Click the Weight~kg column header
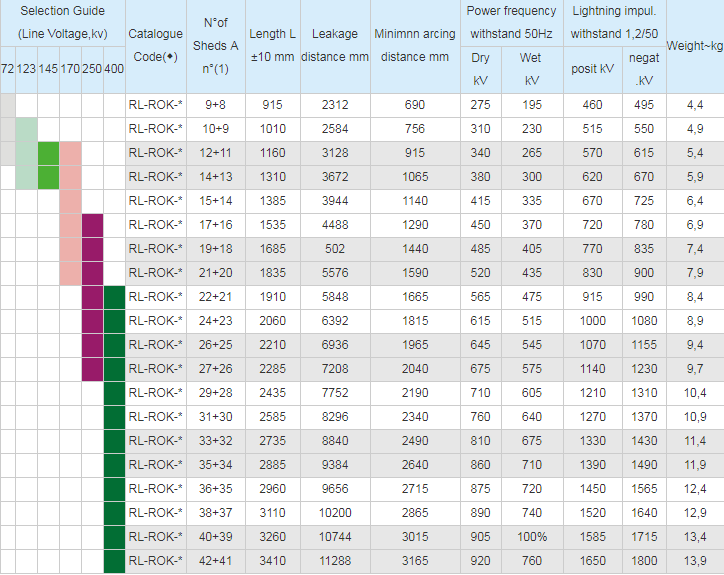The height and width of the screenshot is (575, 724). tap(694, 46)
